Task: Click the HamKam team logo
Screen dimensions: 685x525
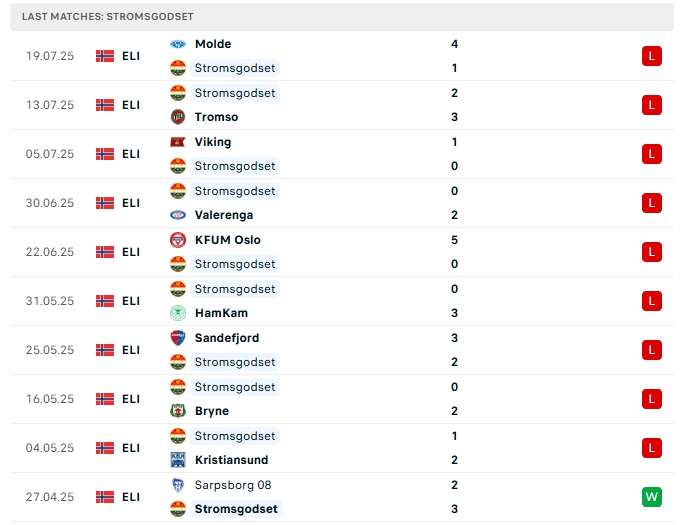Action: click(178, 313)
